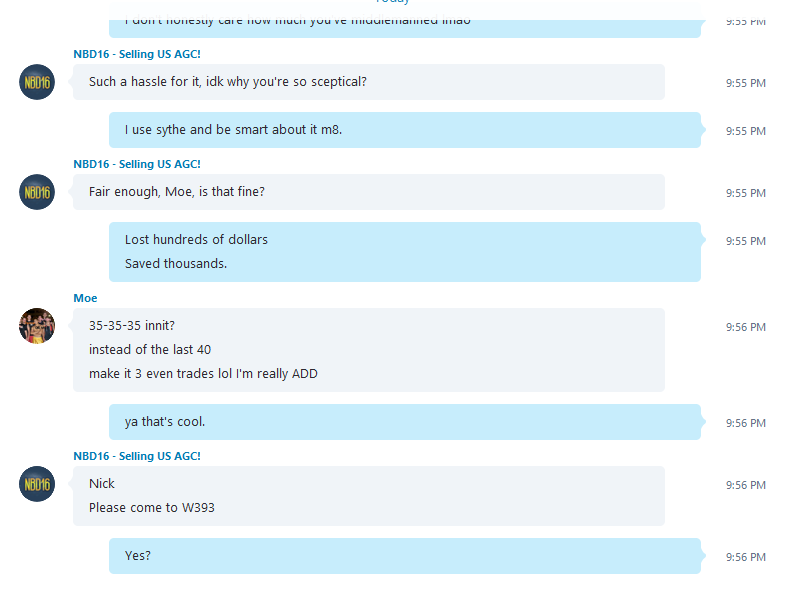Select the 'Yes?' message bubble
Screen dimensions: 808x595
click(x=405, y=556)
